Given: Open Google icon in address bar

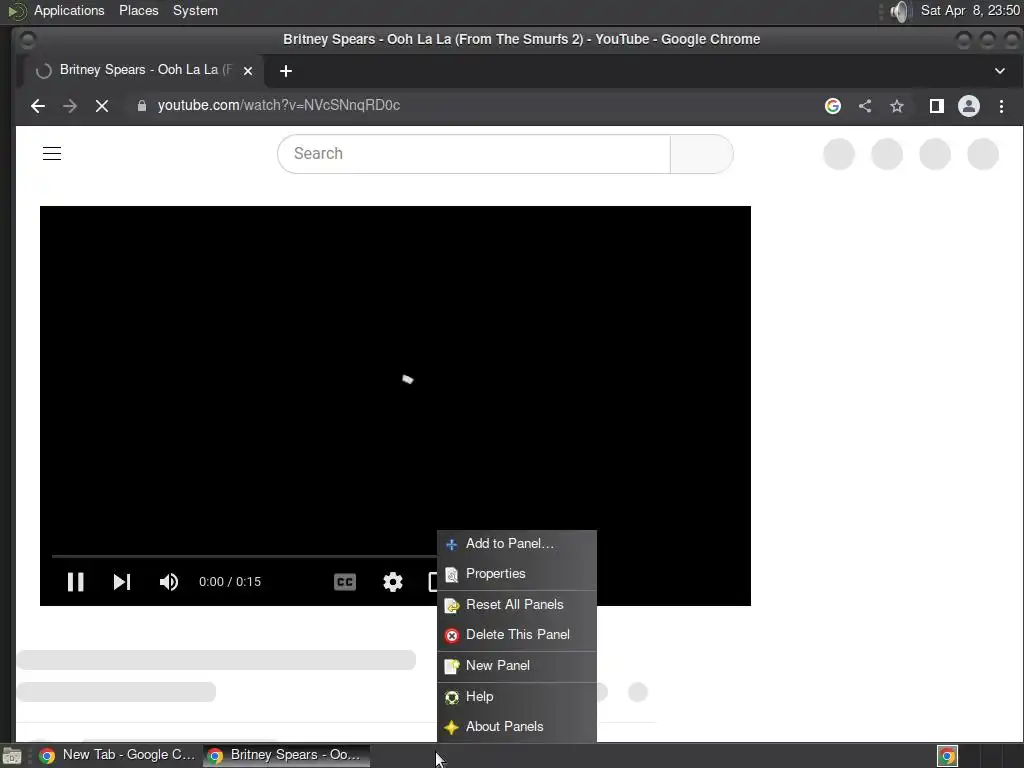Looking at the screenshot, I should (833, 106).
